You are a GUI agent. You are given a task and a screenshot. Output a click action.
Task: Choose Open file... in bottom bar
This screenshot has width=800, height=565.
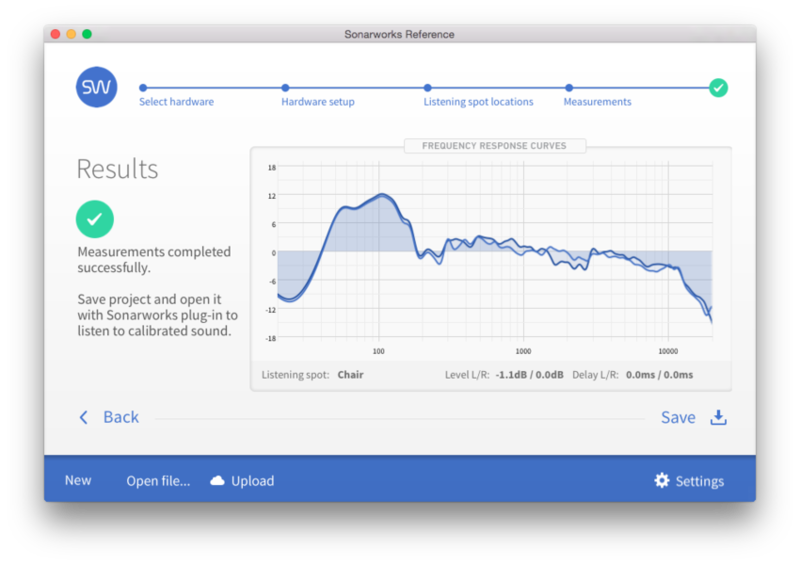pos(158,481)
